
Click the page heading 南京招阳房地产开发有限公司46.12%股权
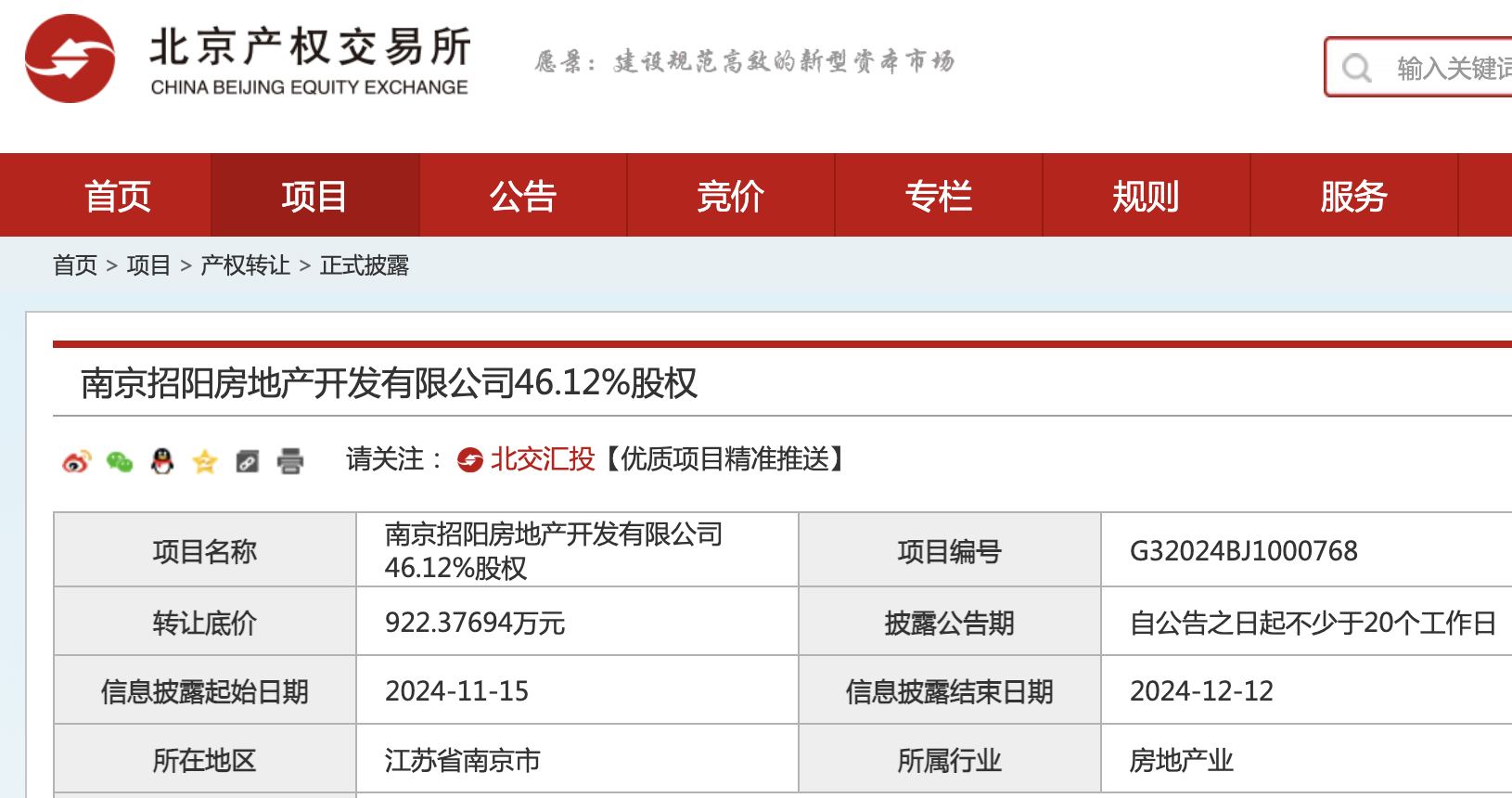(x=389, y=383)
